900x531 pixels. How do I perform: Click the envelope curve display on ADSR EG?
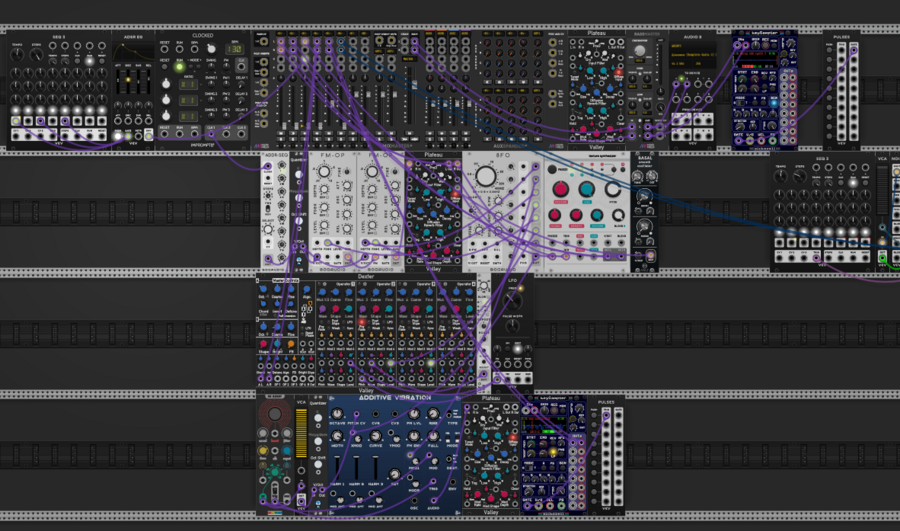(x=133, y=53)
